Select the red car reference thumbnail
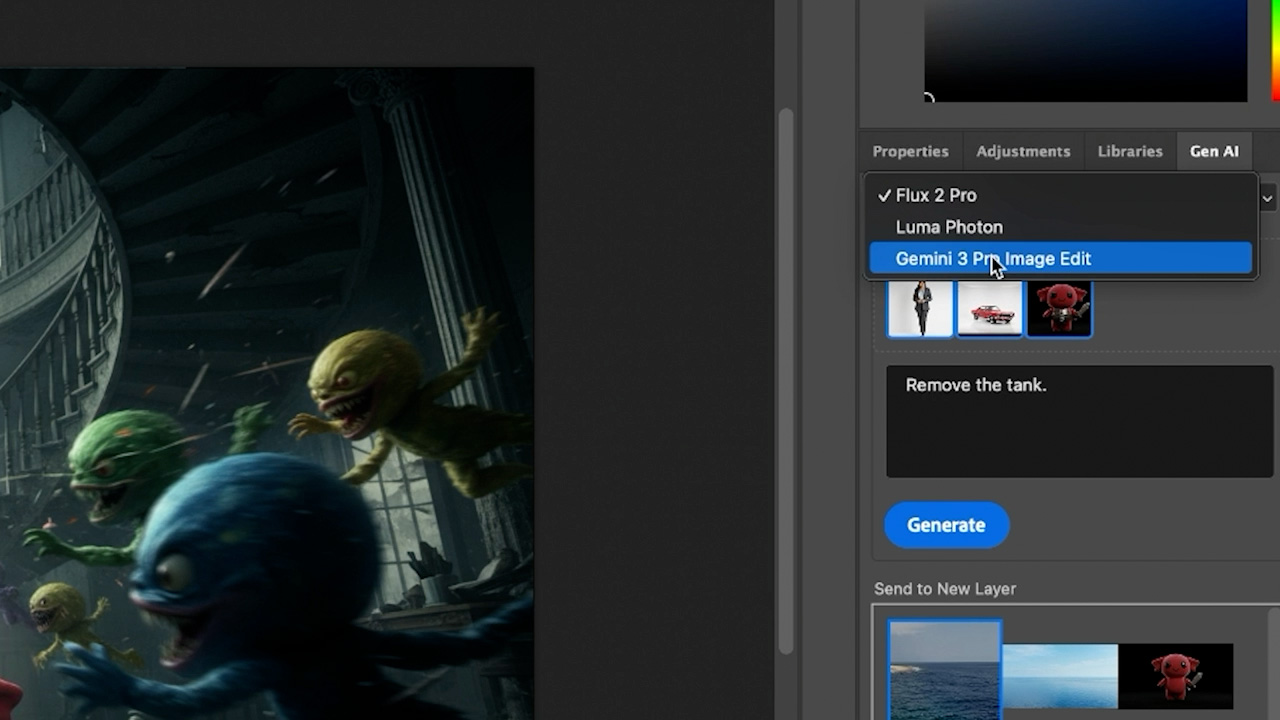Viewport: 1280px width, 720px height. [990, 308]
